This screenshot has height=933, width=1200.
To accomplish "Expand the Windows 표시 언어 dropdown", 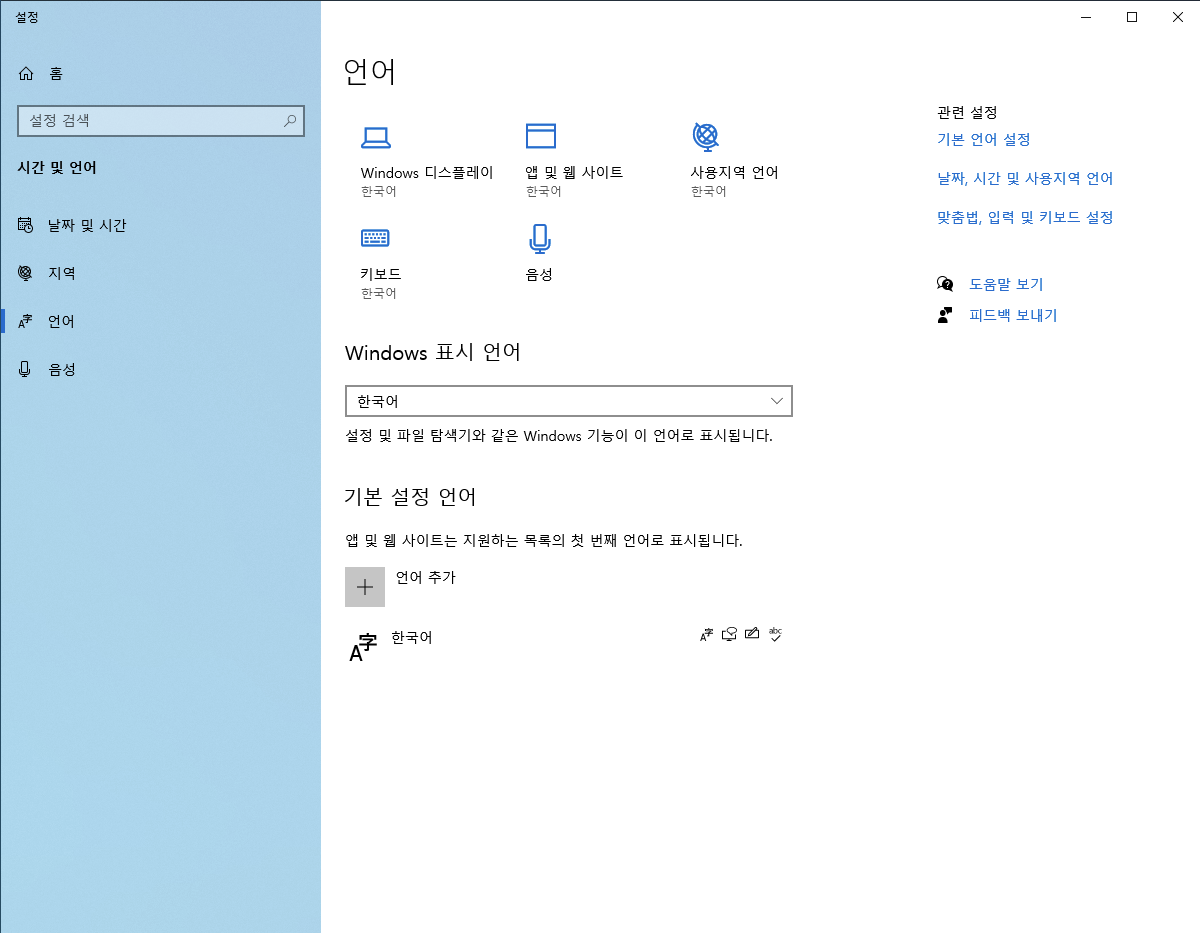I will click(x=568, y=401).
